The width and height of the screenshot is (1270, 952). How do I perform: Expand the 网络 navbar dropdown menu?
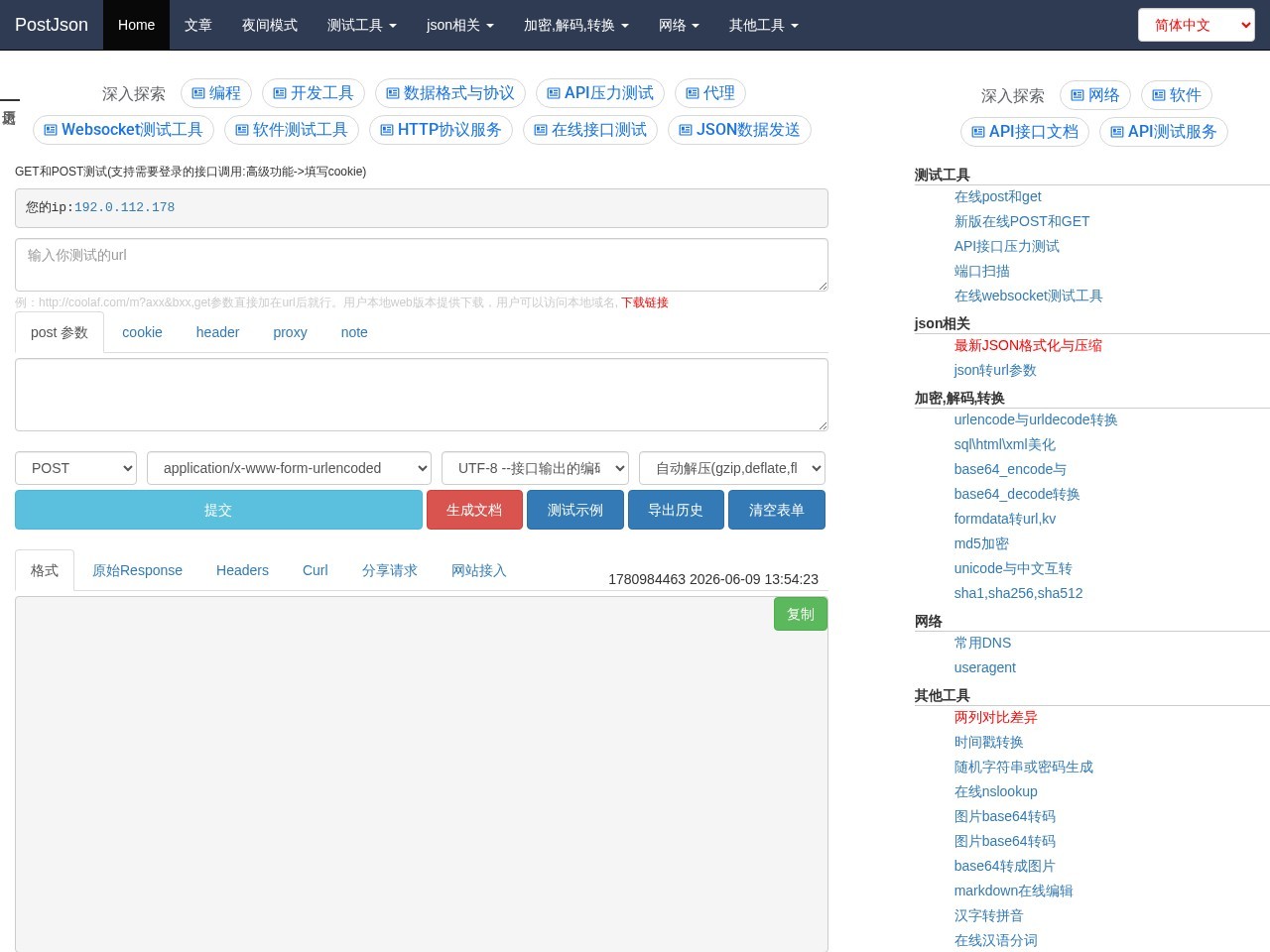679,25
